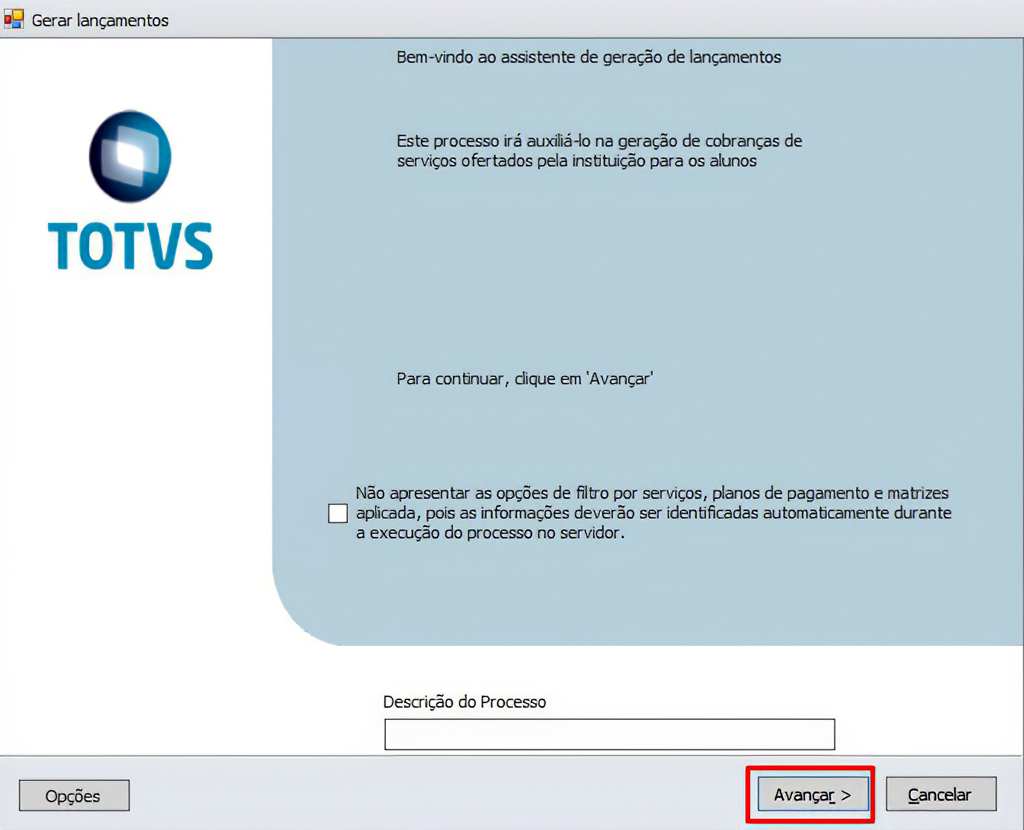
Task: Click the 'Para continuar, clique em Avançar' text
Action: (524, 379)
